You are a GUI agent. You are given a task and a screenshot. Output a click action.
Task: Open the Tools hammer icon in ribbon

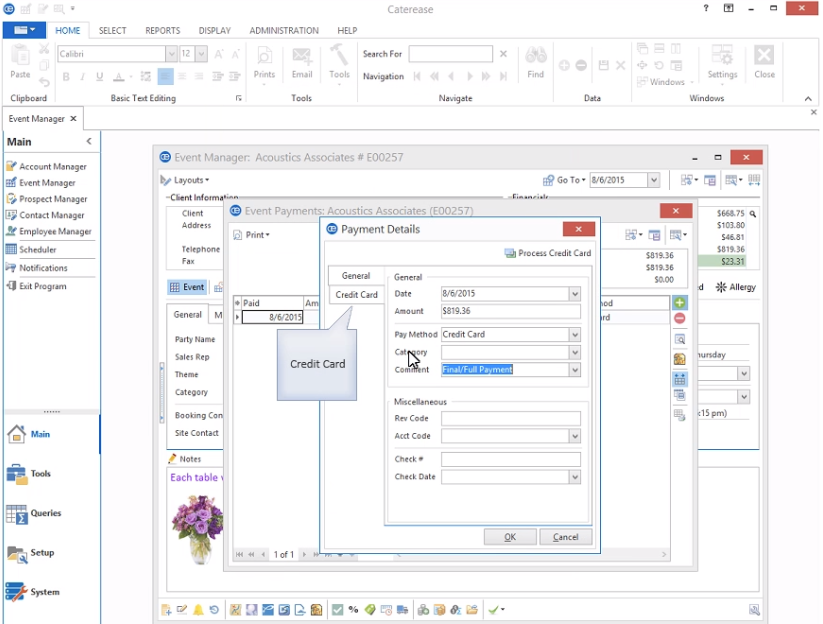[339, 60]
